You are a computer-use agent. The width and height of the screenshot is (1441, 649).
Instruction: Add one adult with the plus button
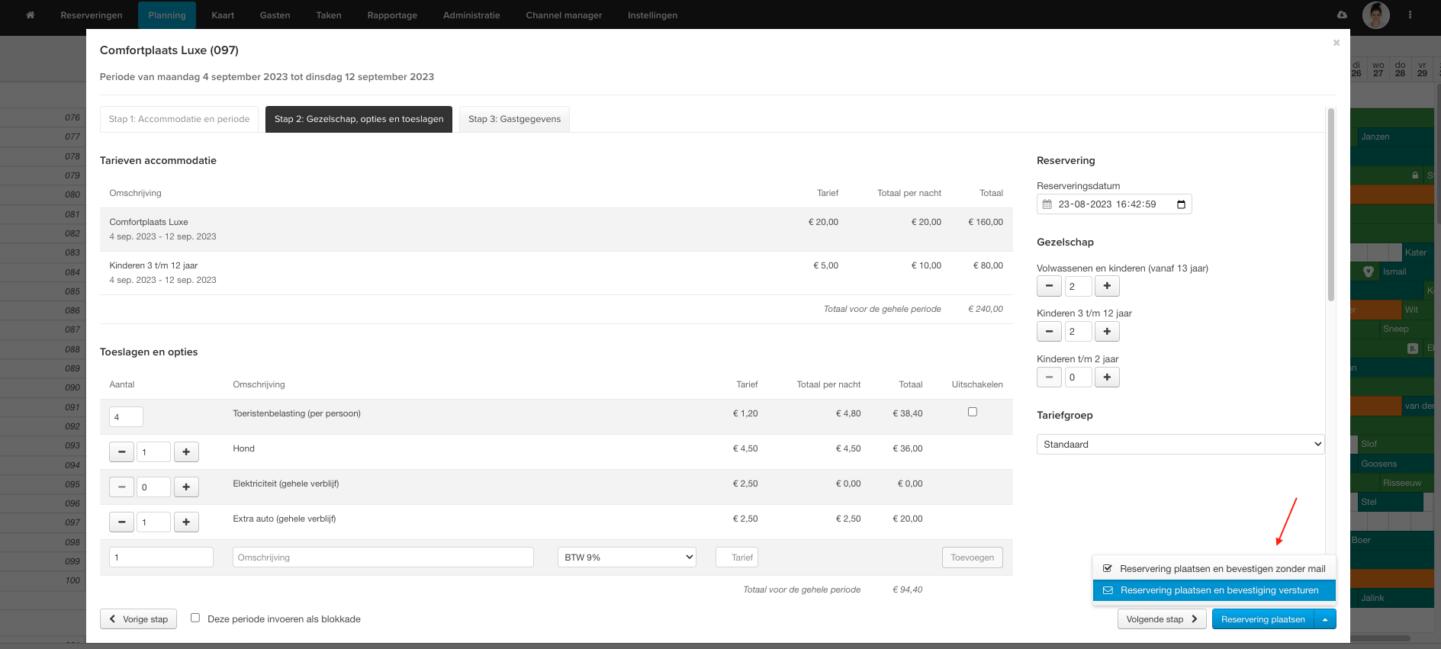tap(1106, 287)
